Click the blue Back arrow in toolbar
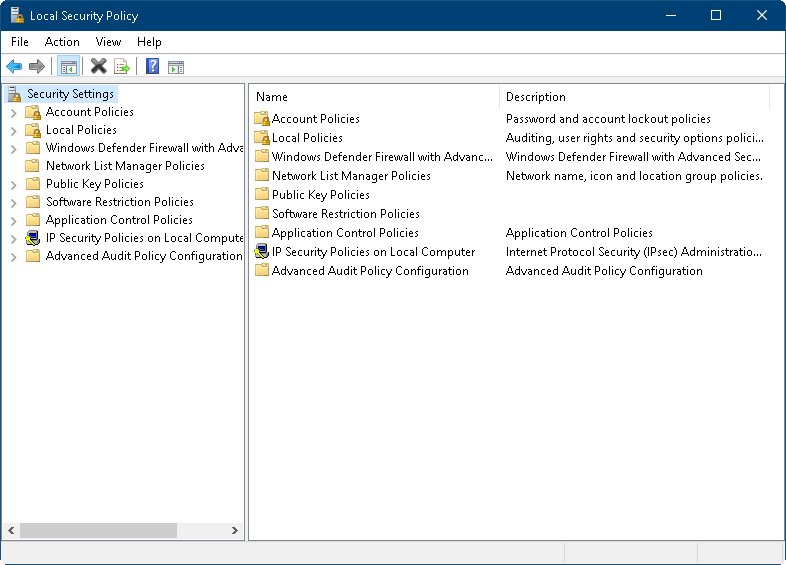786x565 pixels. click(14, 67)
